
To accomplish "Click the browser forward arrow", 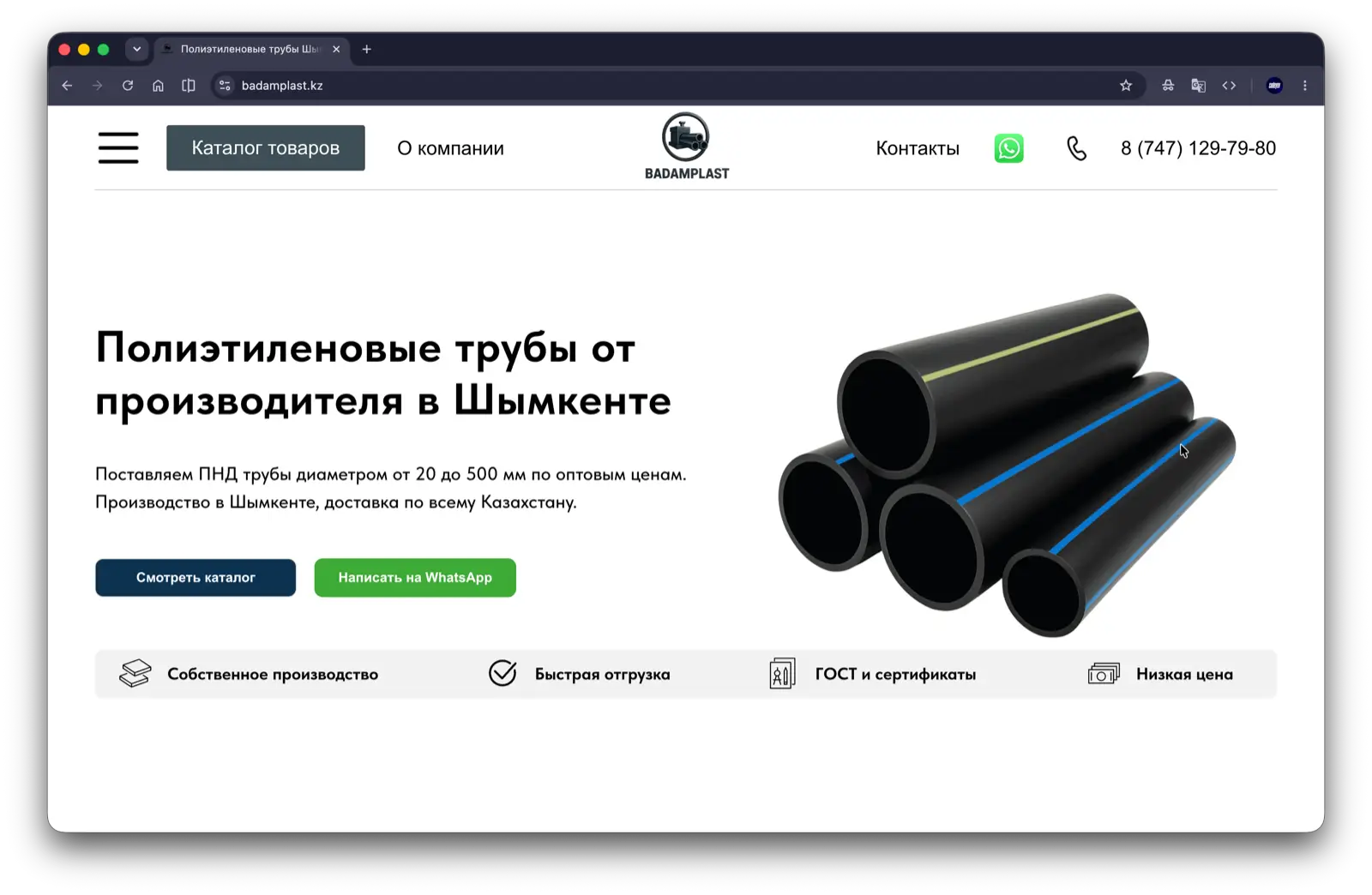I will pyautogui.click(x=97, y=86).
